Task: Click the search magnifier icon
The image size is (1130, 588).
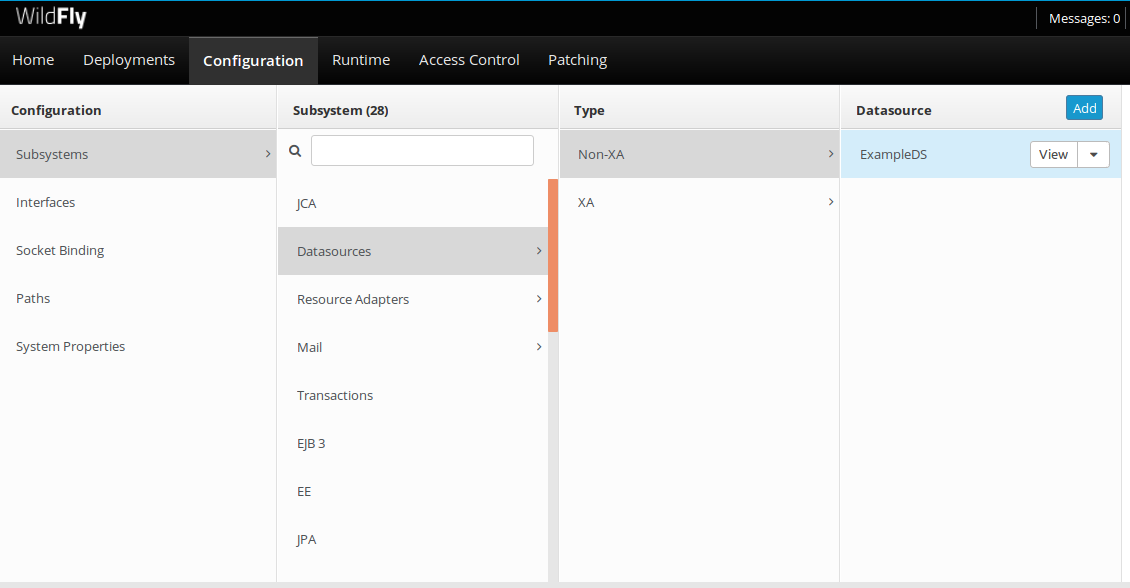Action: pyautogui.click(x=295, y=151)
